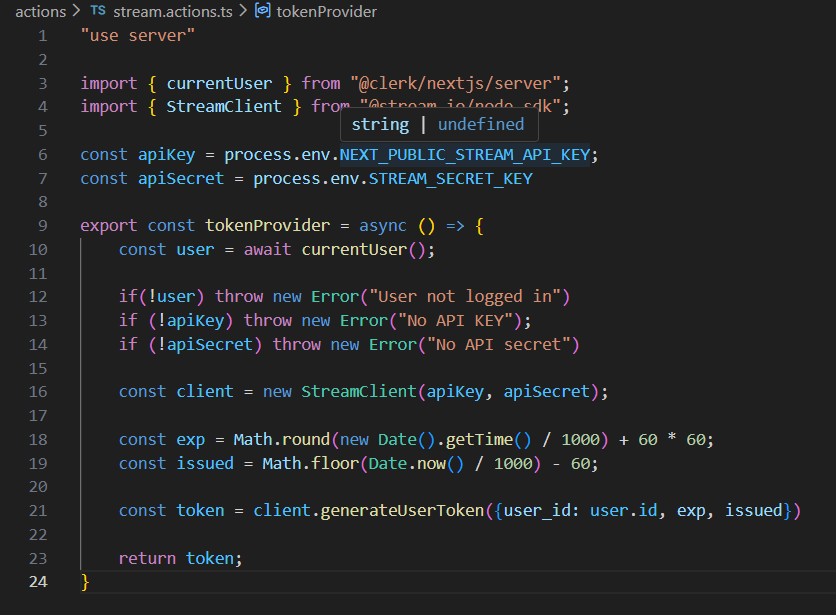Click the generateUserToken method call
This screenshot has height=615, width=836.
pos(393,510)
